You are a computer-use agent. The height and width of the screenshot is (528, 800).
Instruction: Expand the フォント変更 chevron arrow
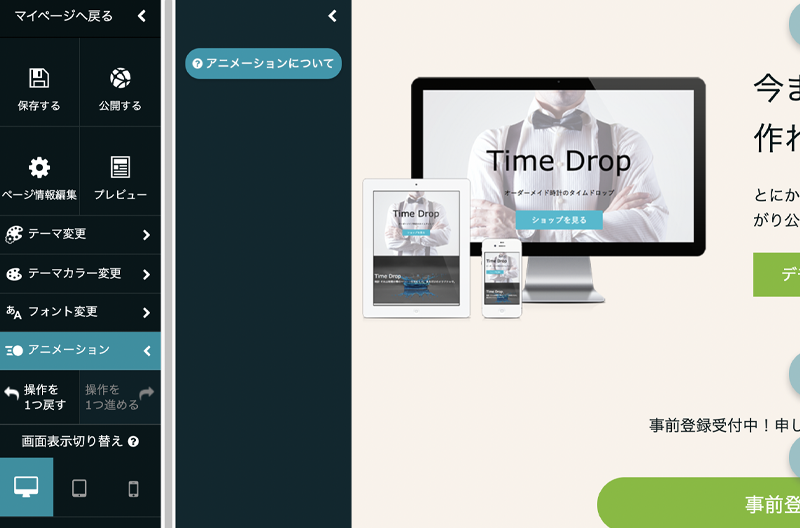pos(146,312)
